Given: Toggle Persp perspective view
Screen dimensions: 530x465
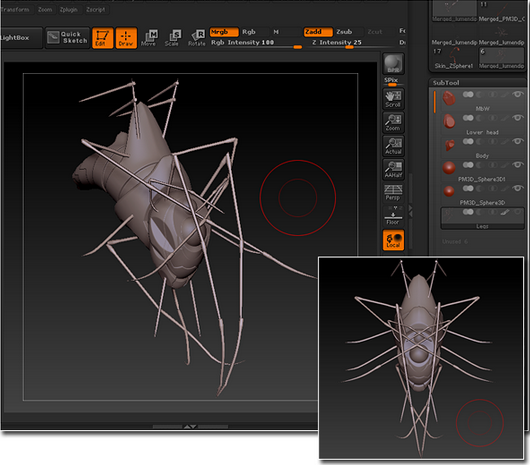Looking at the screenshot, I should (393, 192).
